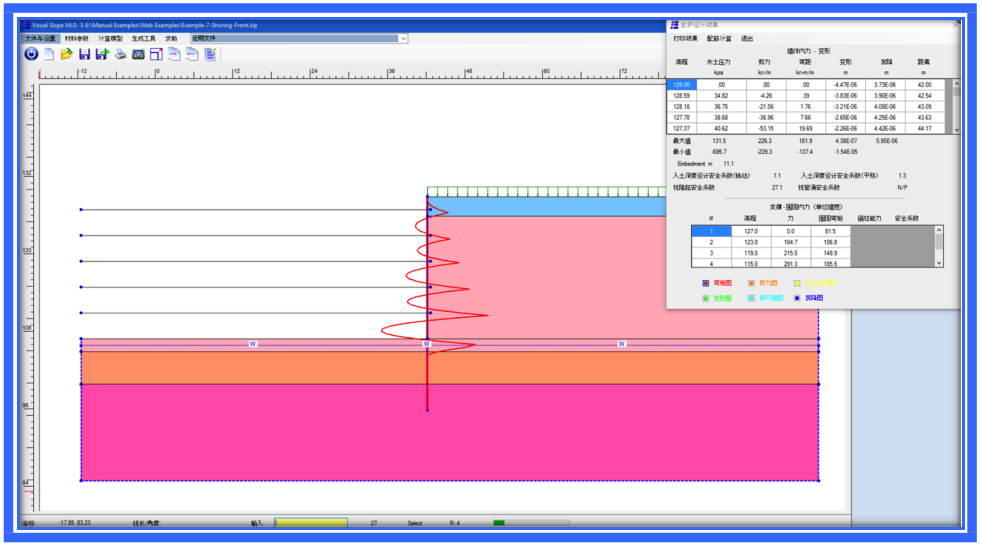Click the save-as disk icon with green arrow
Screen dimensions: 981x546
click(x=102, y=54)
